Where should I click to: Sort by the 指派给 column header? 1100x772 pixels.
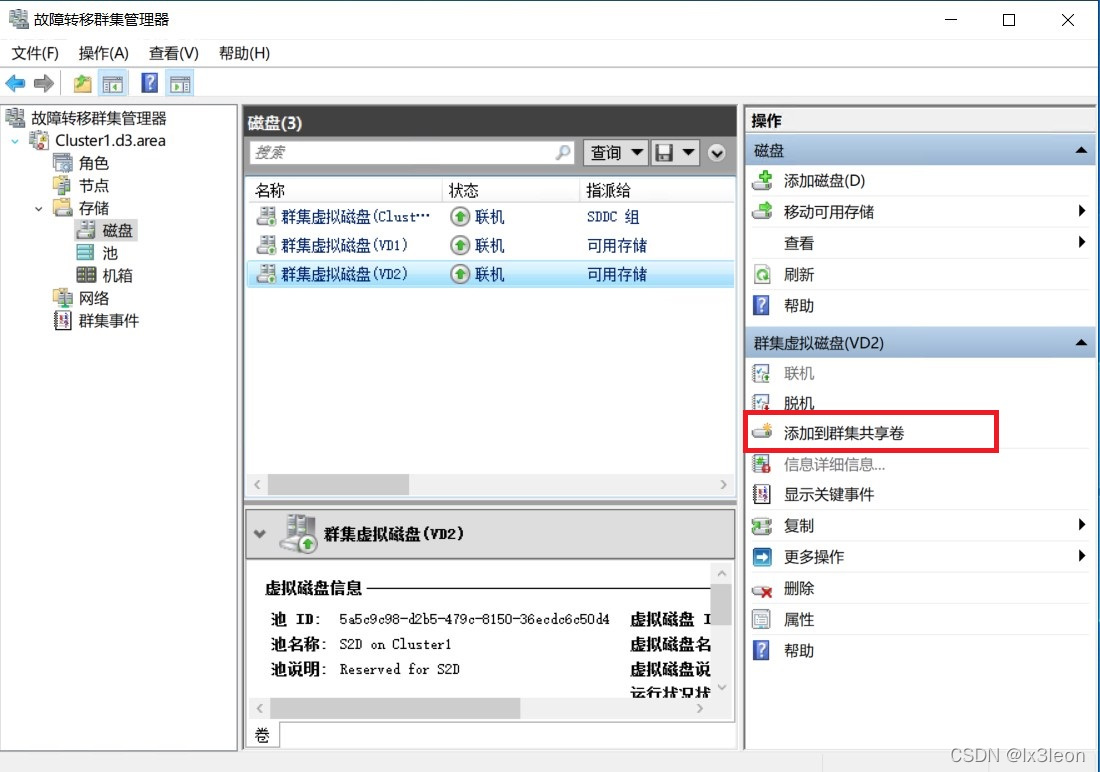(x=657, y=190)
